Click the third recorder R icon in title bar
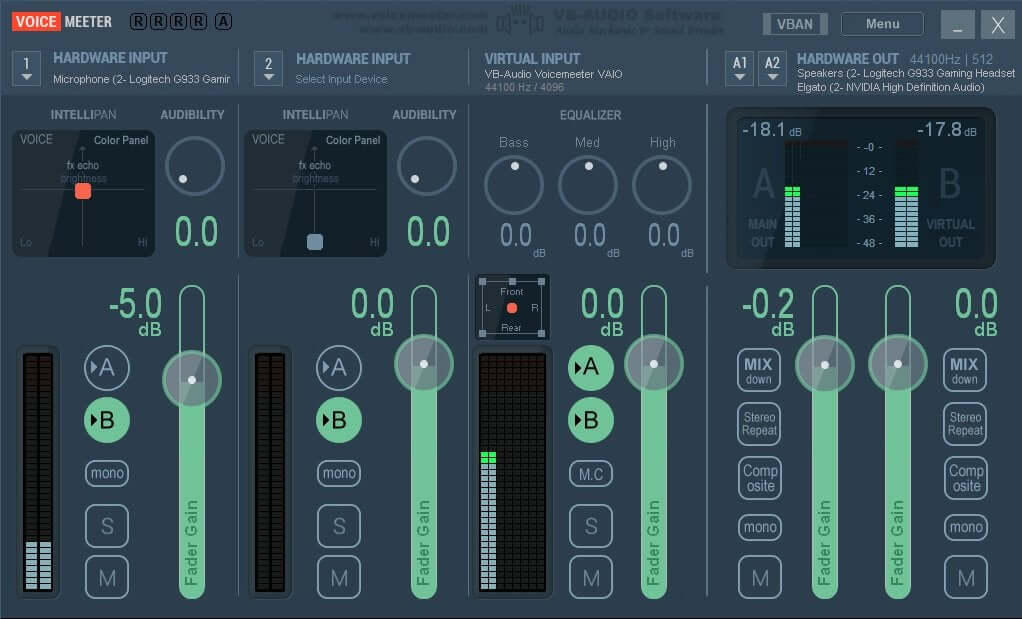This screenshot has height=619, width=1022. (x=178, y=22)
